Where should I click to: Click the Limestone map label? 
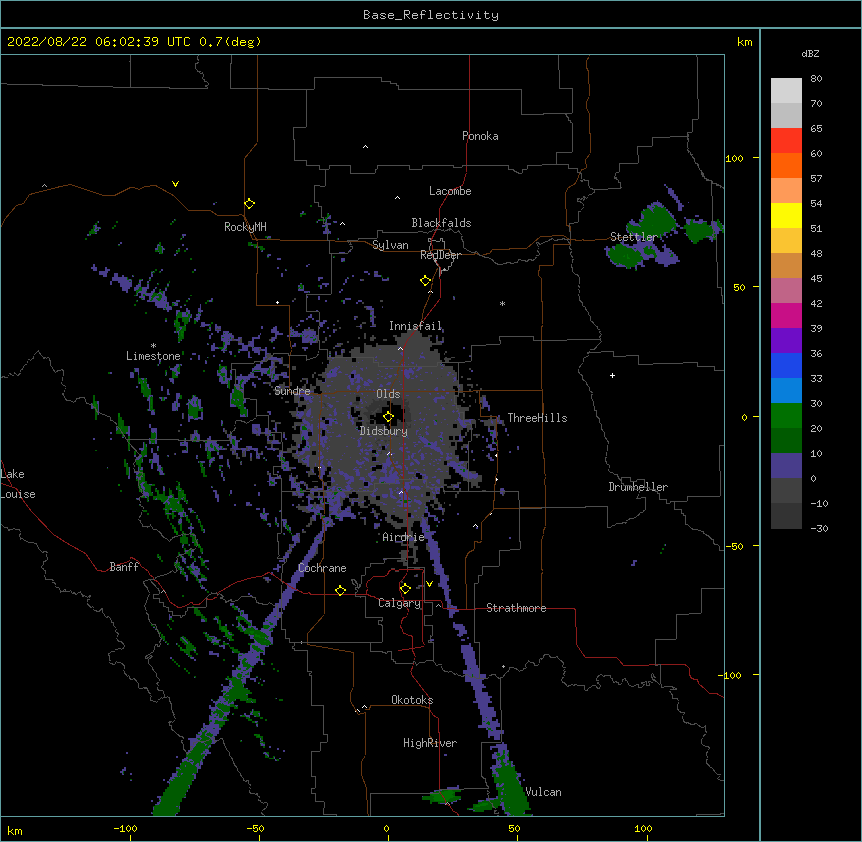(153, 356)
